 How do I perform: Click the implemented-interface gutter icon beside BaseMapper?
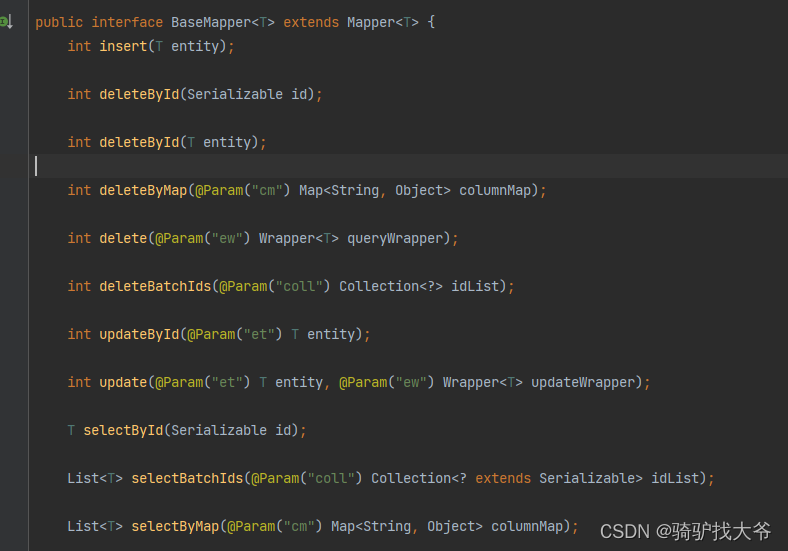[x=7, y=22]
